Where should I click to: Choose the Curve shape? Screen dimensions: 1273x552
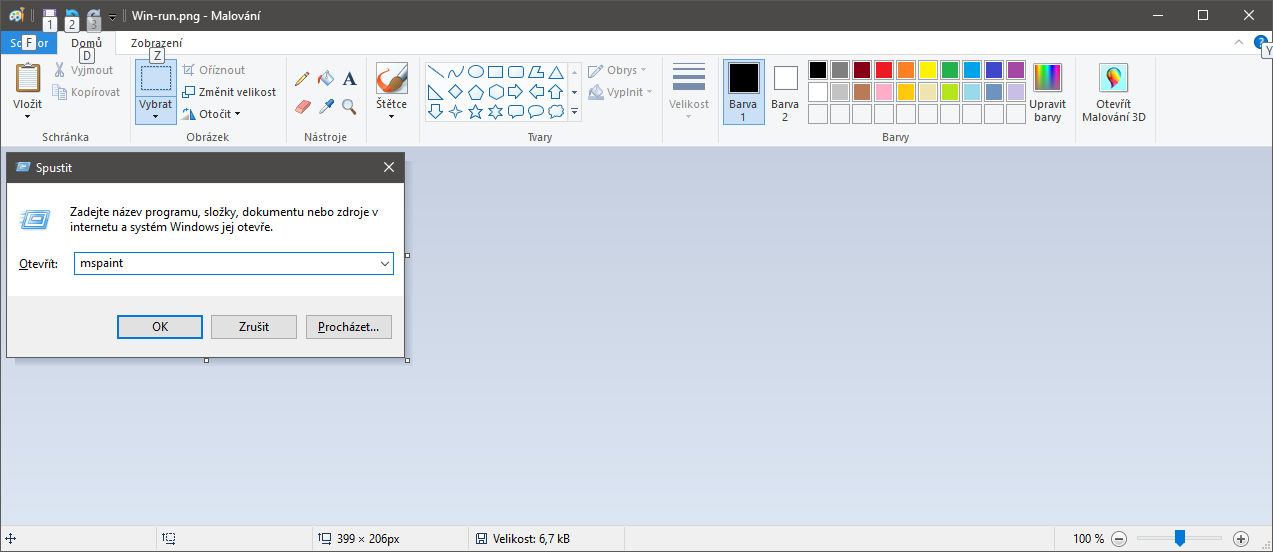pos(456,72)
